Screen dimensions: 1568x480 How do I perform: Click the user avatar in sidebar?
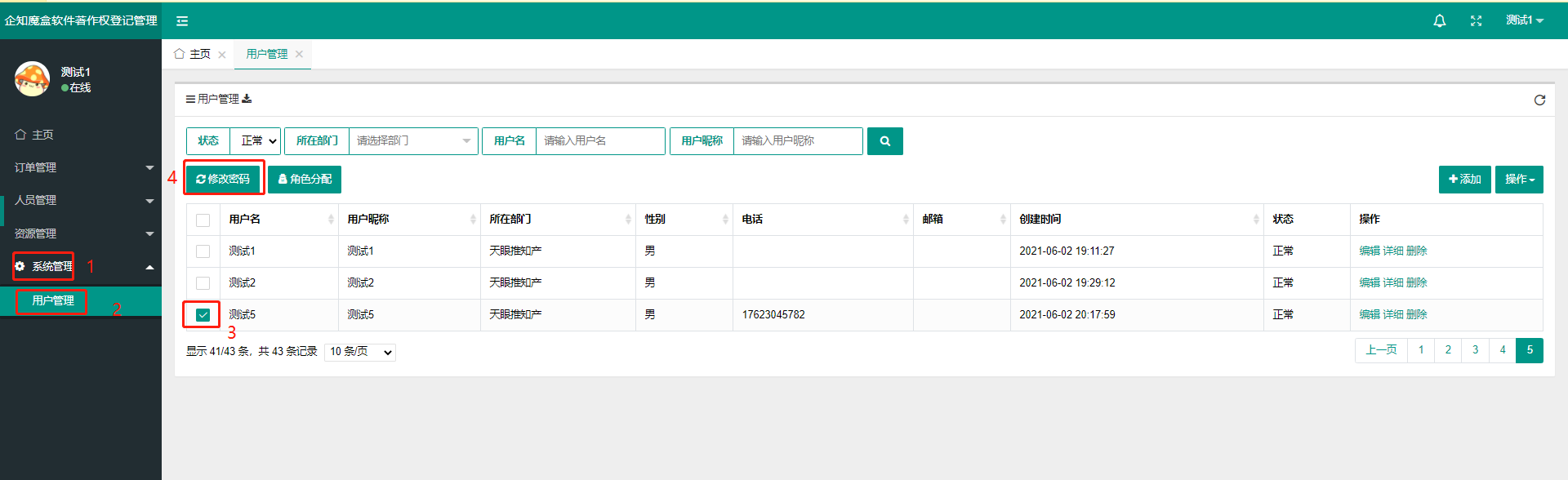tap(32, 79)
